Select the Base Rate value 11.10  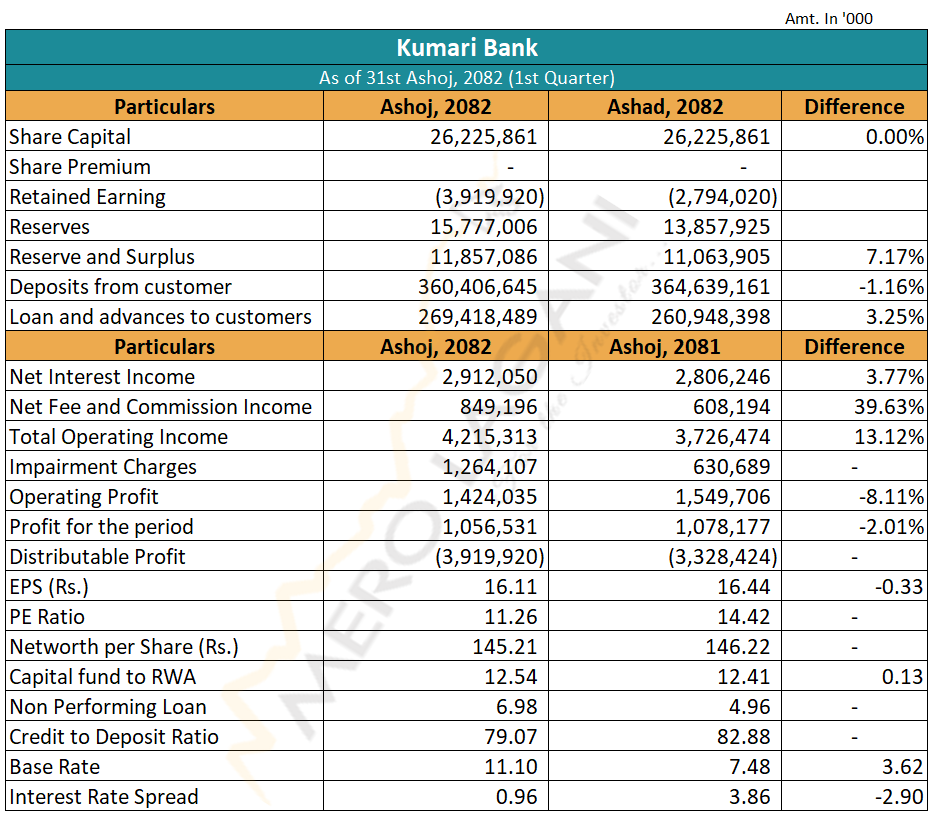pos(510,767)
